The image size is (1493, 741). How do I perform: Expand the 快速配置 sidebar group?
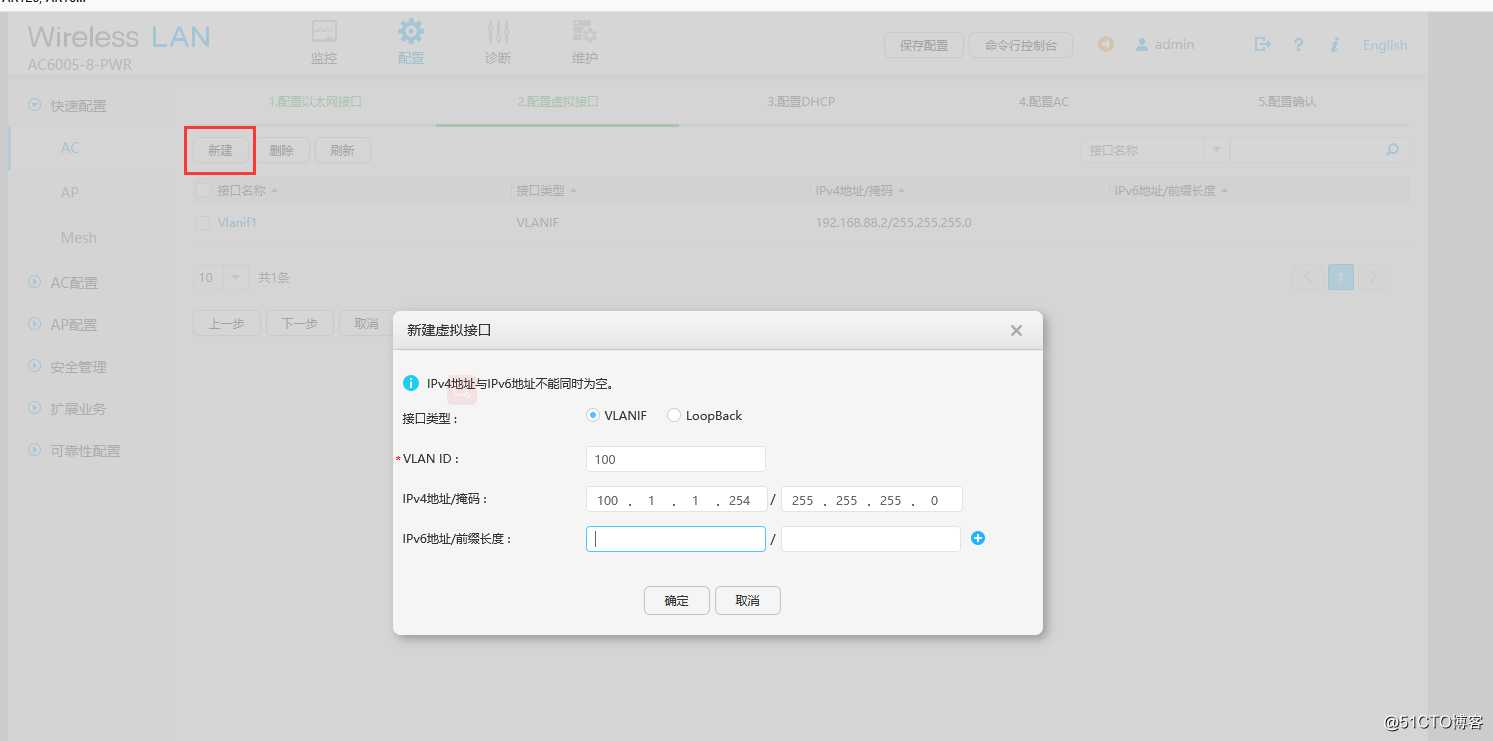click(35, 105)
